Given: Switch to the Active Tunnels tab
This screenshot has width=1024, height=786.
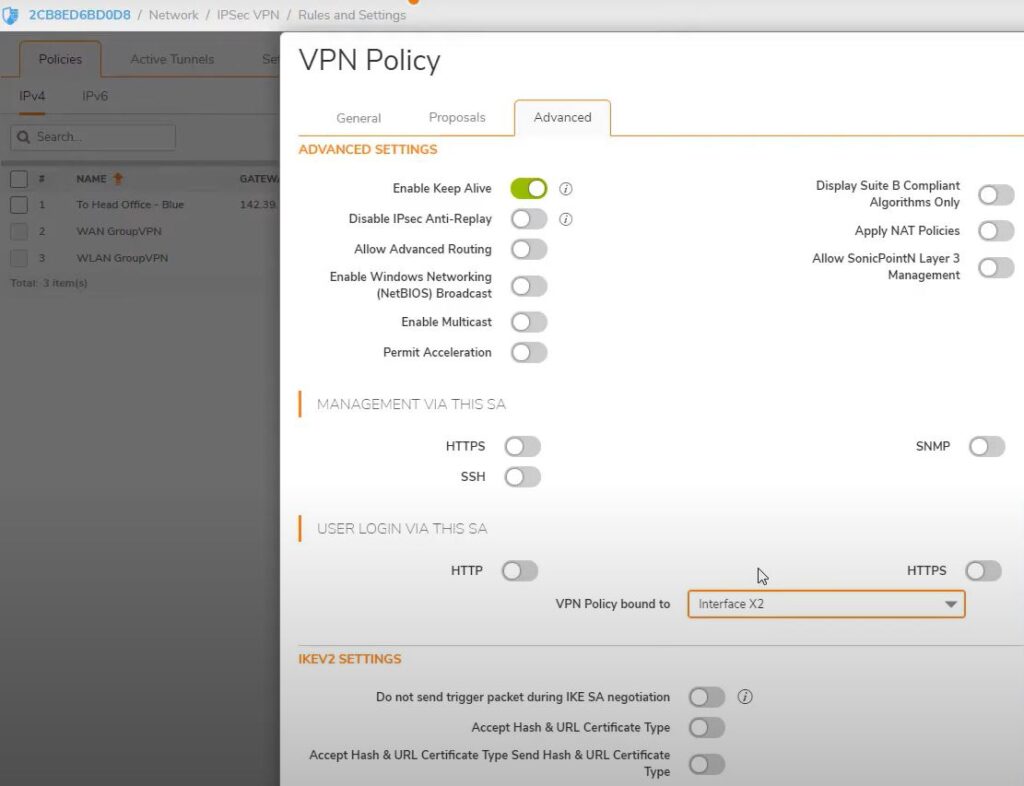Looking at the screenshot, I should coord(172,60).
